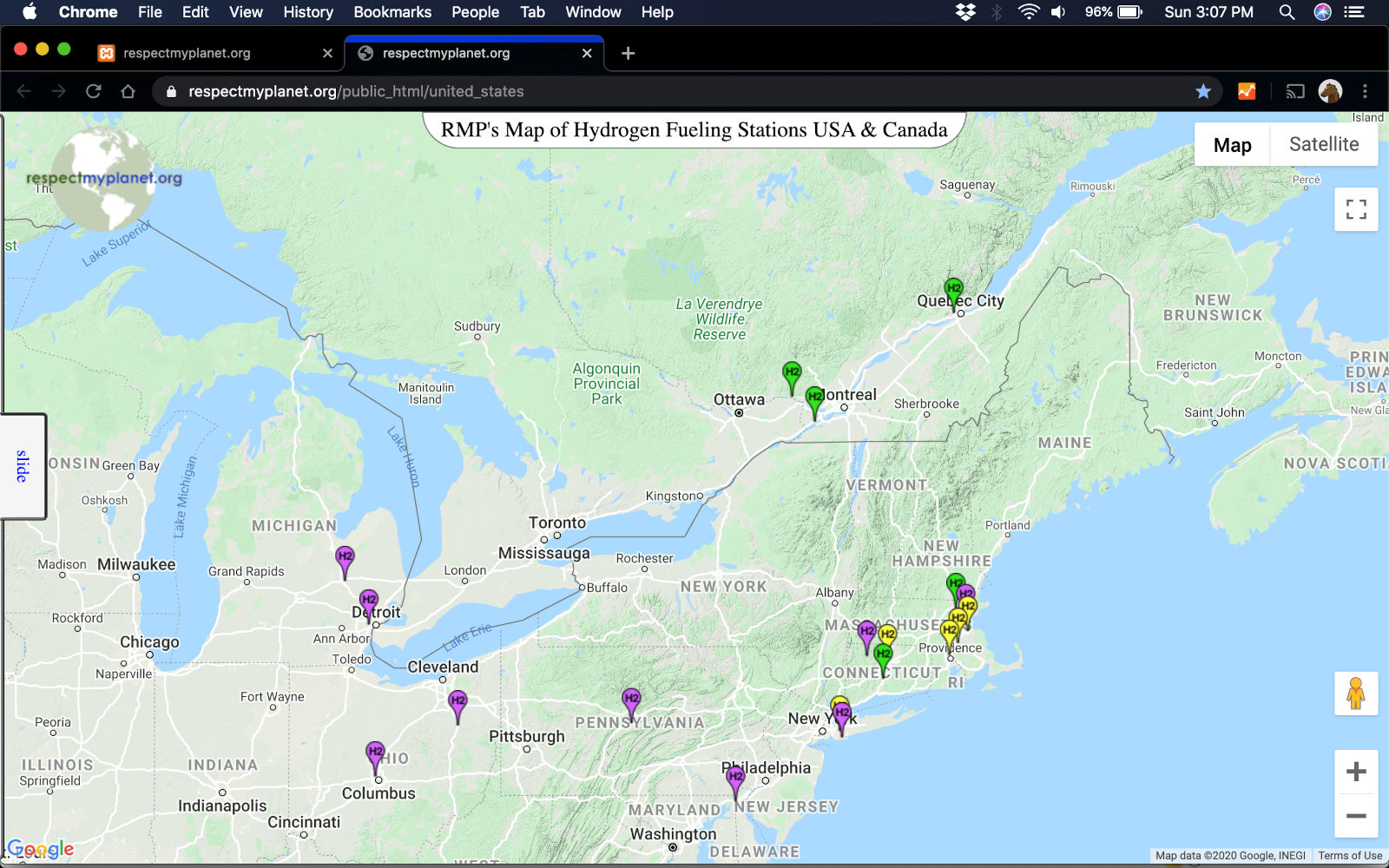Click the purple H2 marker near Columbus

pyautogui.click(x=375, y=753)
